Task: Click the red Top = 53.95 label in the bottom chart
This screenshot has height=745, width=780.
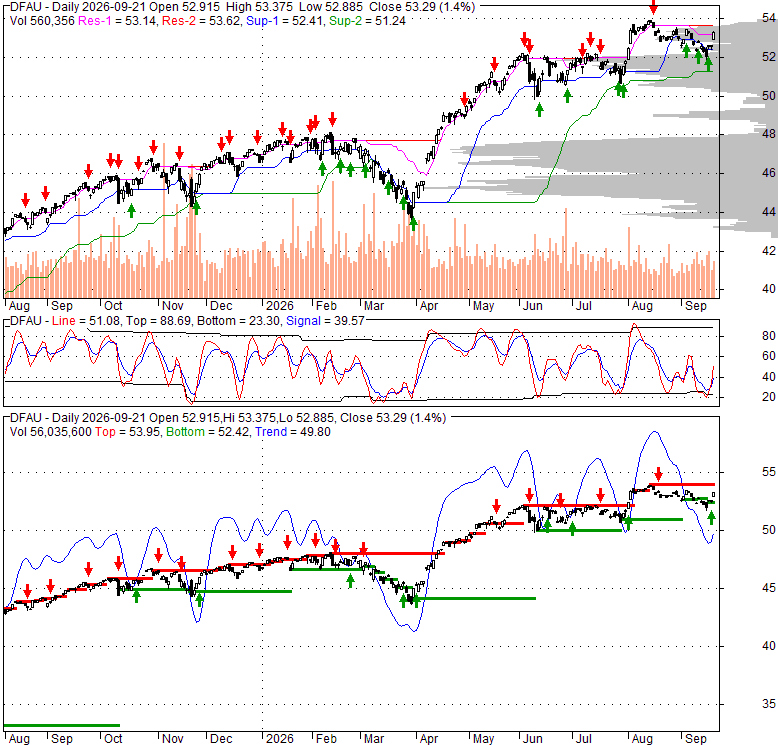Action: [x=128, y=432]
